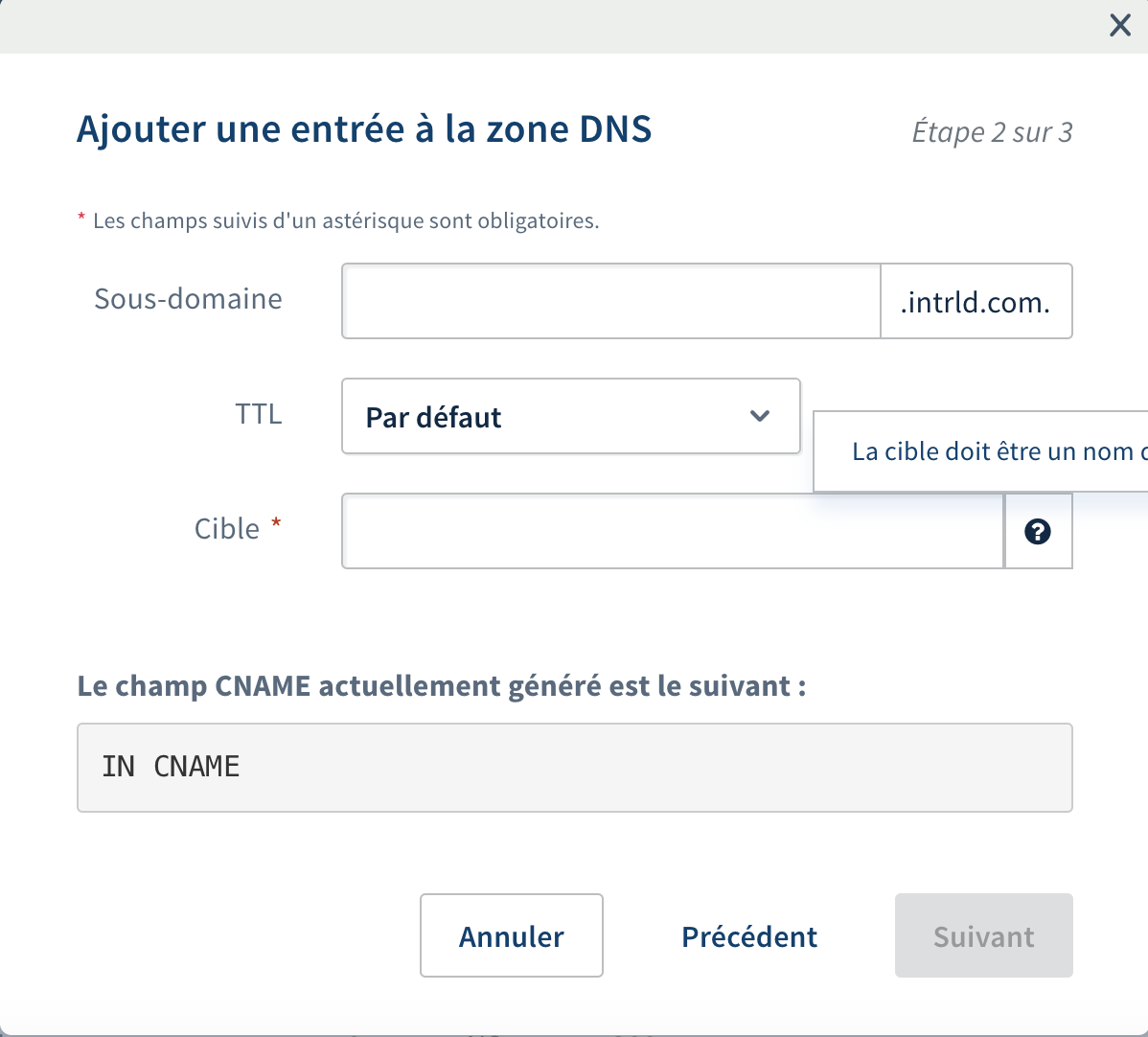Open the TTL "Par défaut" dropdown

570,417
